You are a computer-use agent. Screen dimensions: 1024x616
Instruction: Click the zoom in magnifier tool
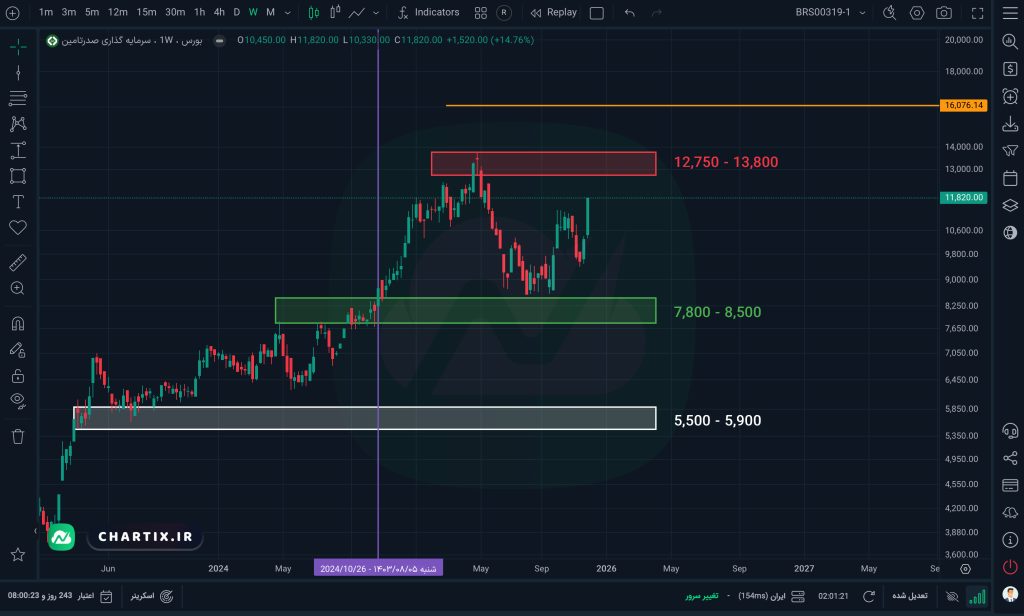tap(17, 288)
